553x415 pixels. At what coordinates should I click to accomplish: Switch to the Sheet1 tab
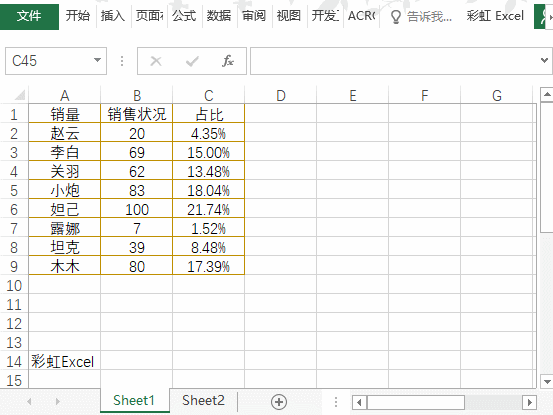click(134, 401)
